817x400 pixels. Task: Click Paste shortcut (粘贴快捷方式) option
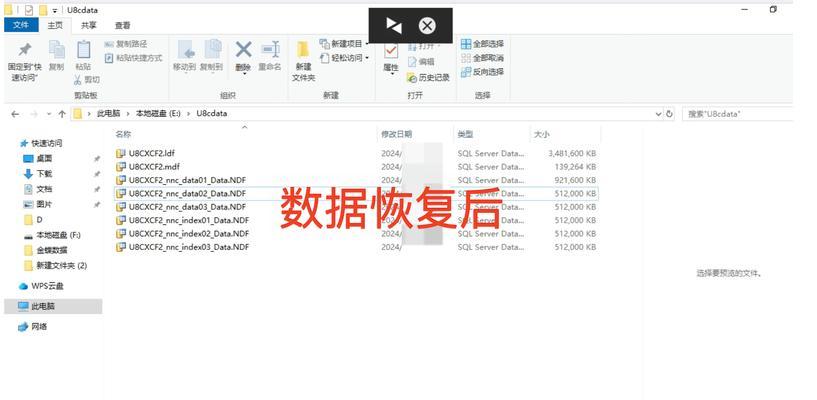(x=133, y=58)
